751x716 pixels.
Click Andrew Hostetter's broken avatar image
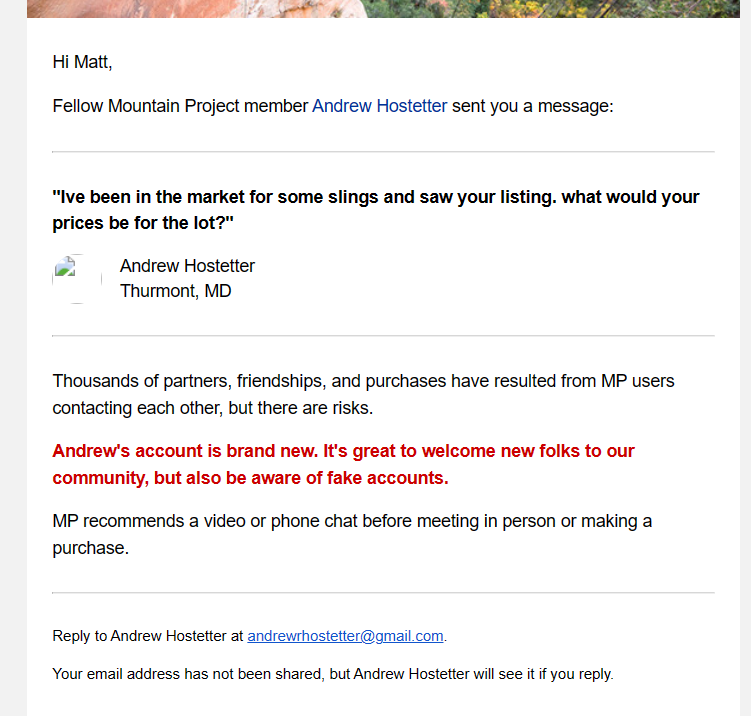(x=77, y=278)
